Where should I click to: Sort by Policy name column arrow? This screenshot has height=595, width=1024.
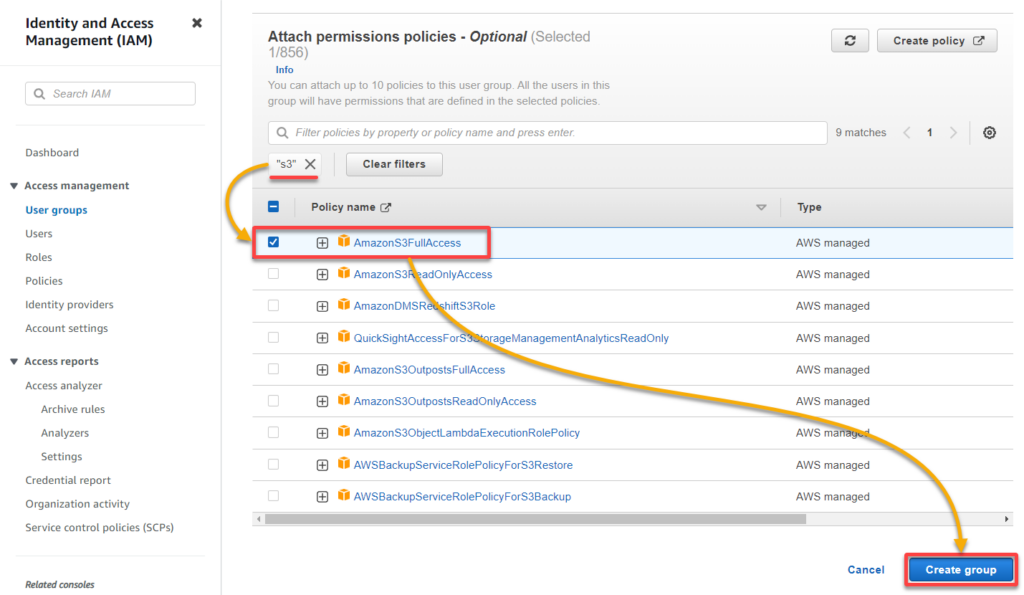761,208
